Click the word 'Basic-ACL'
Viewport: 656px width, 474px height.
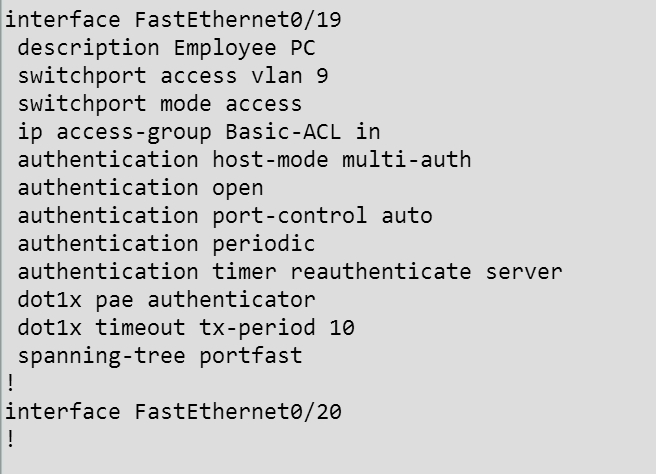(283, 132)
